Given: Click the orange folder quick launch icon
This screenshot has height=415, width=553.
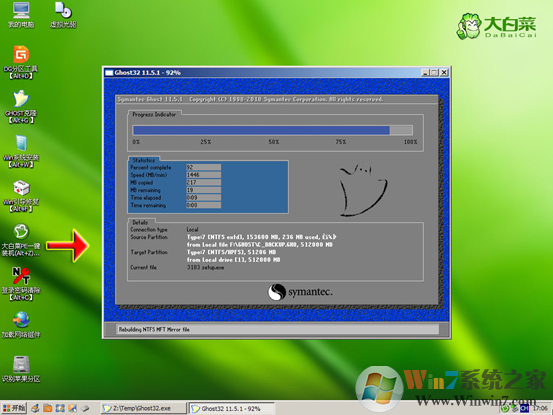Looking at the screenshot, I should (48, 408).
